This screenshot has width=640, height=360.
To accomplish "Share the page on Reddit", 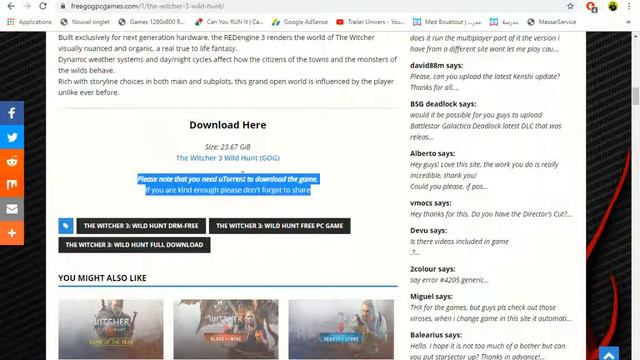I will pyautogui.click(x=12, y=161).
